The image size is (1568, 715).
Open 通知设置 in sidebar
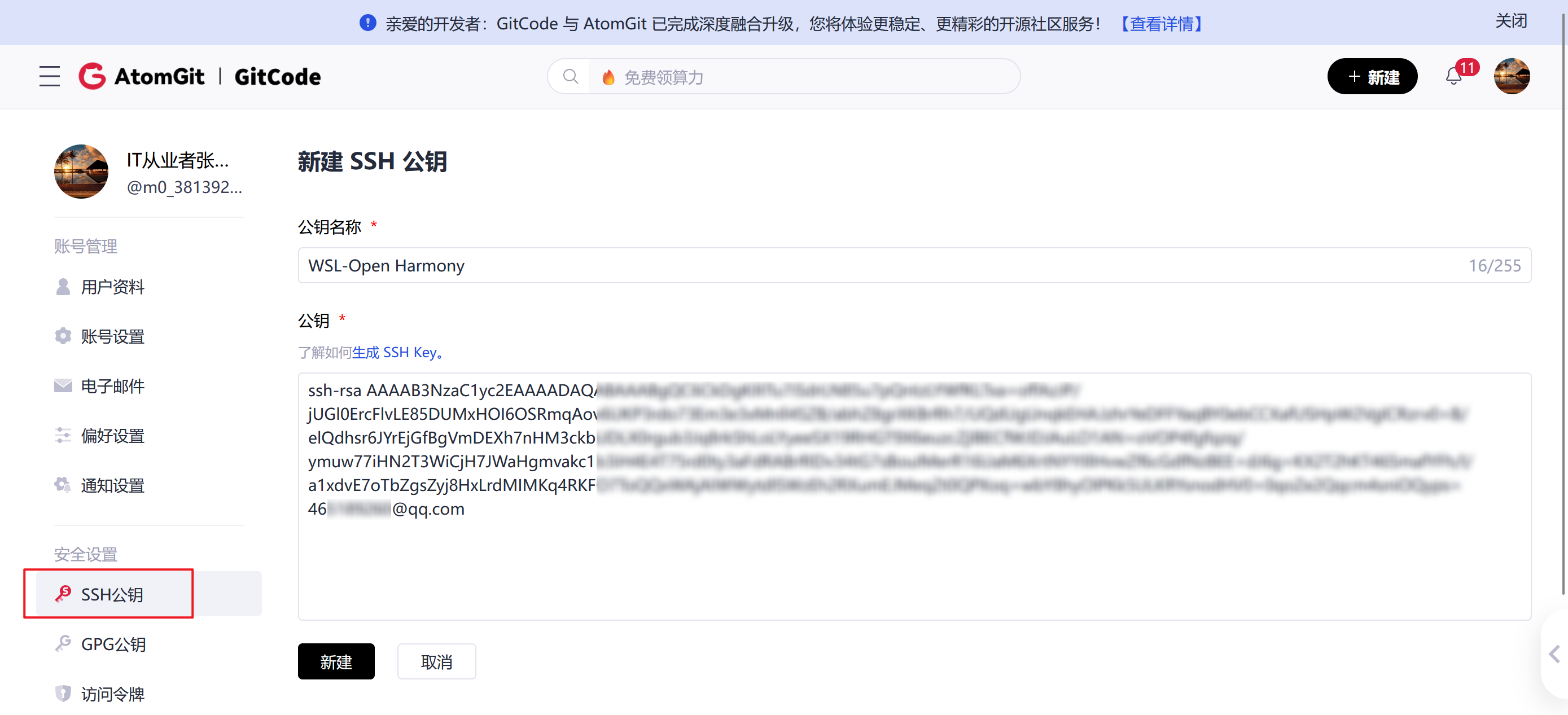tap(113, 485)
